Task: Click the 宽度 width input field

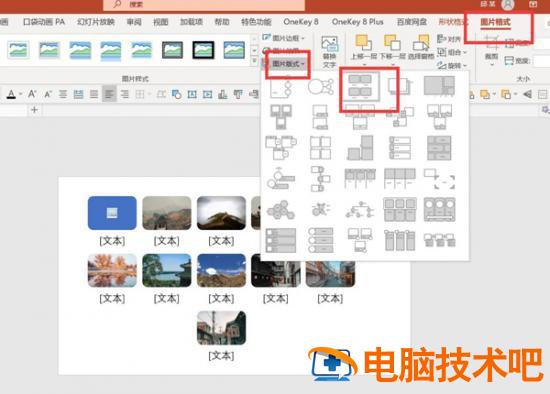Action: pyautogui.click(x=541, y=61)
